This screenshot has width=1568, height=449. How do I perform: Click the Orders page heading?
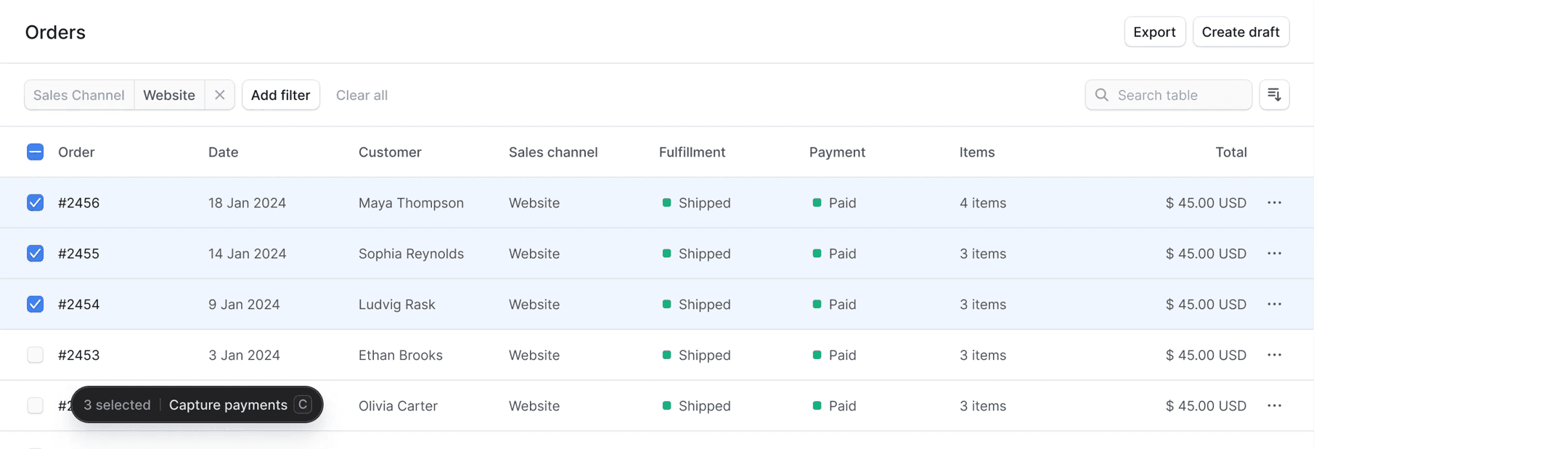[55, 32]
